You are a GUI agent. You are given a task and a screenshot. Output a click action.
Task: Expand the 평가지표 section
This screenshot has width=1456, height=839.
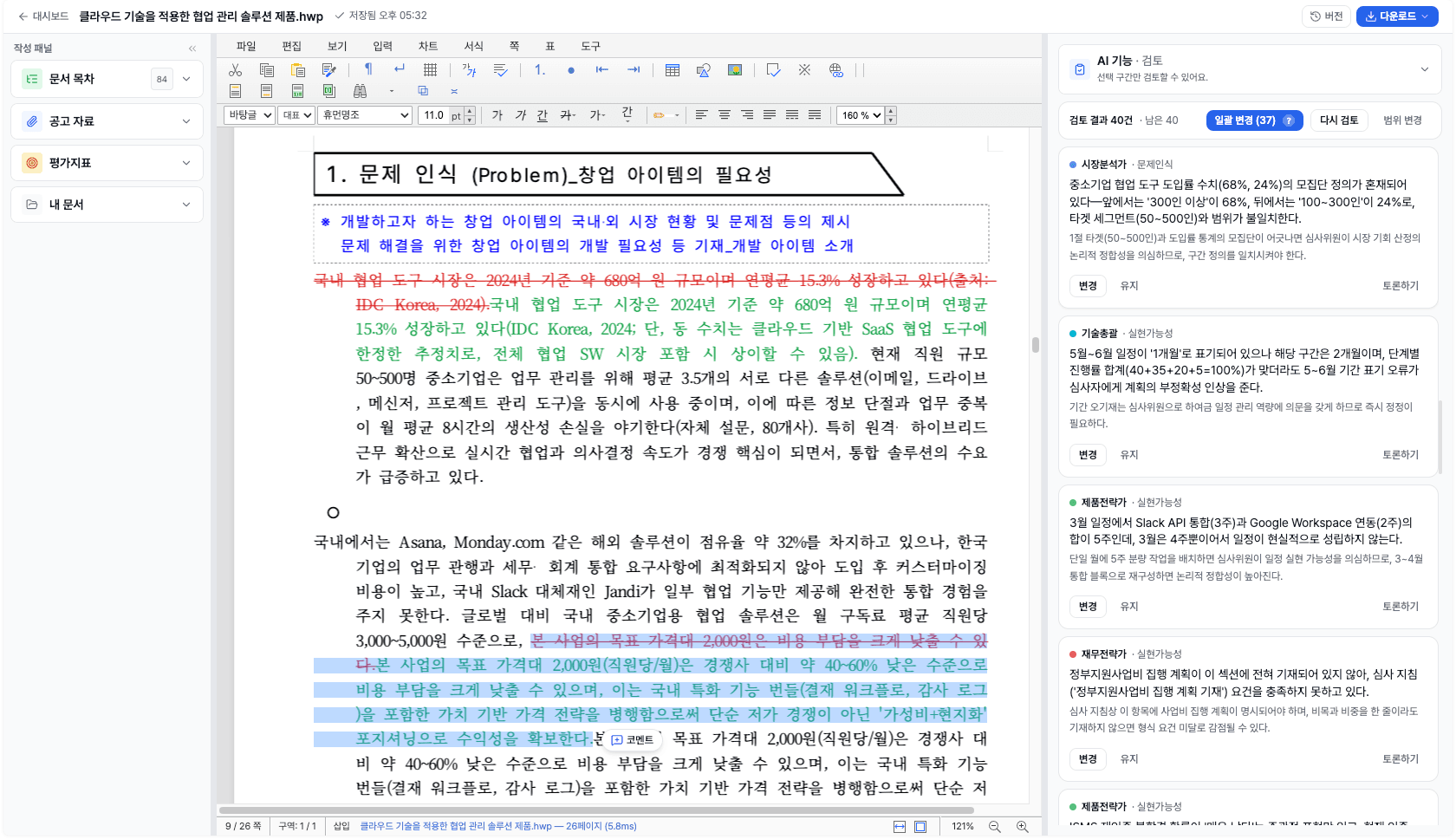tap(186, 163)
